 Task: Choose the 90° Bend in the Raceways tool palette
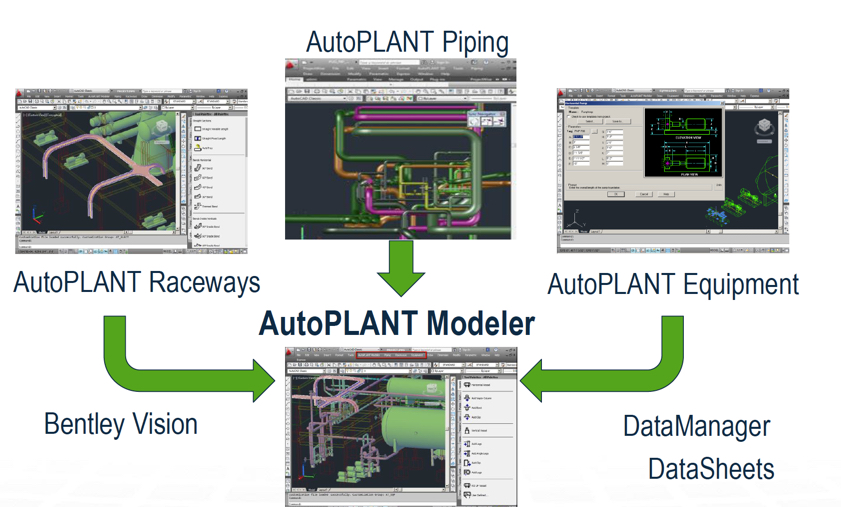pos(203,168)
